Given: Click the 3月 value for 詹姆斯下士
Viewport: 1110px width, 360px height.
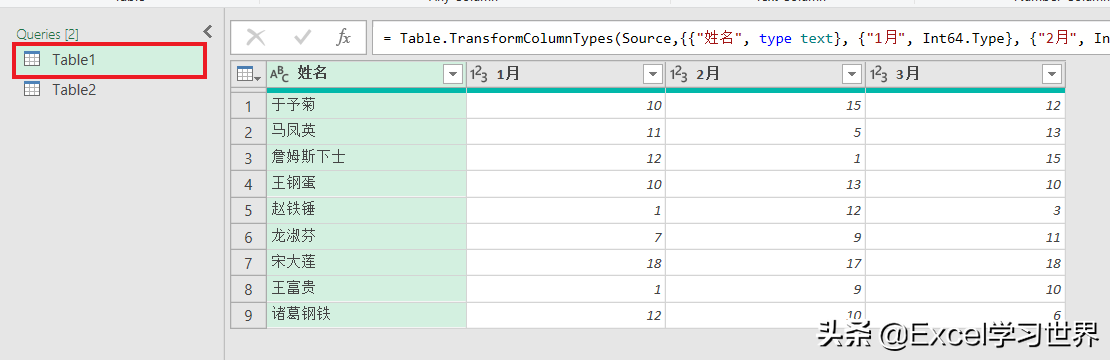Looking at the screenshot, I should pyautogui.click(x=965, y=158).
